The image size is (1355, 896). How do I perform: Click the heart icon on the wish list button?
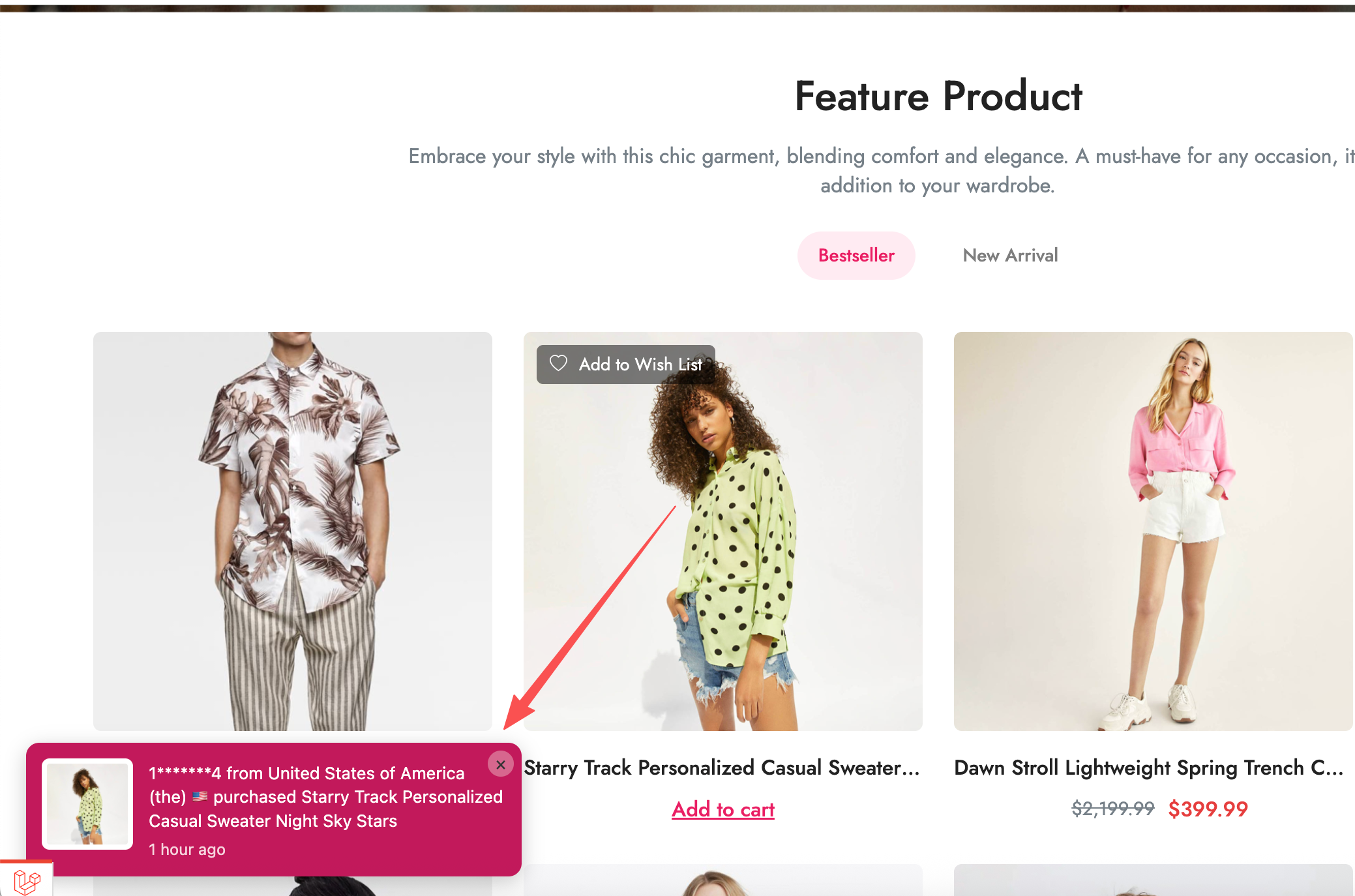tap(558, 363)
